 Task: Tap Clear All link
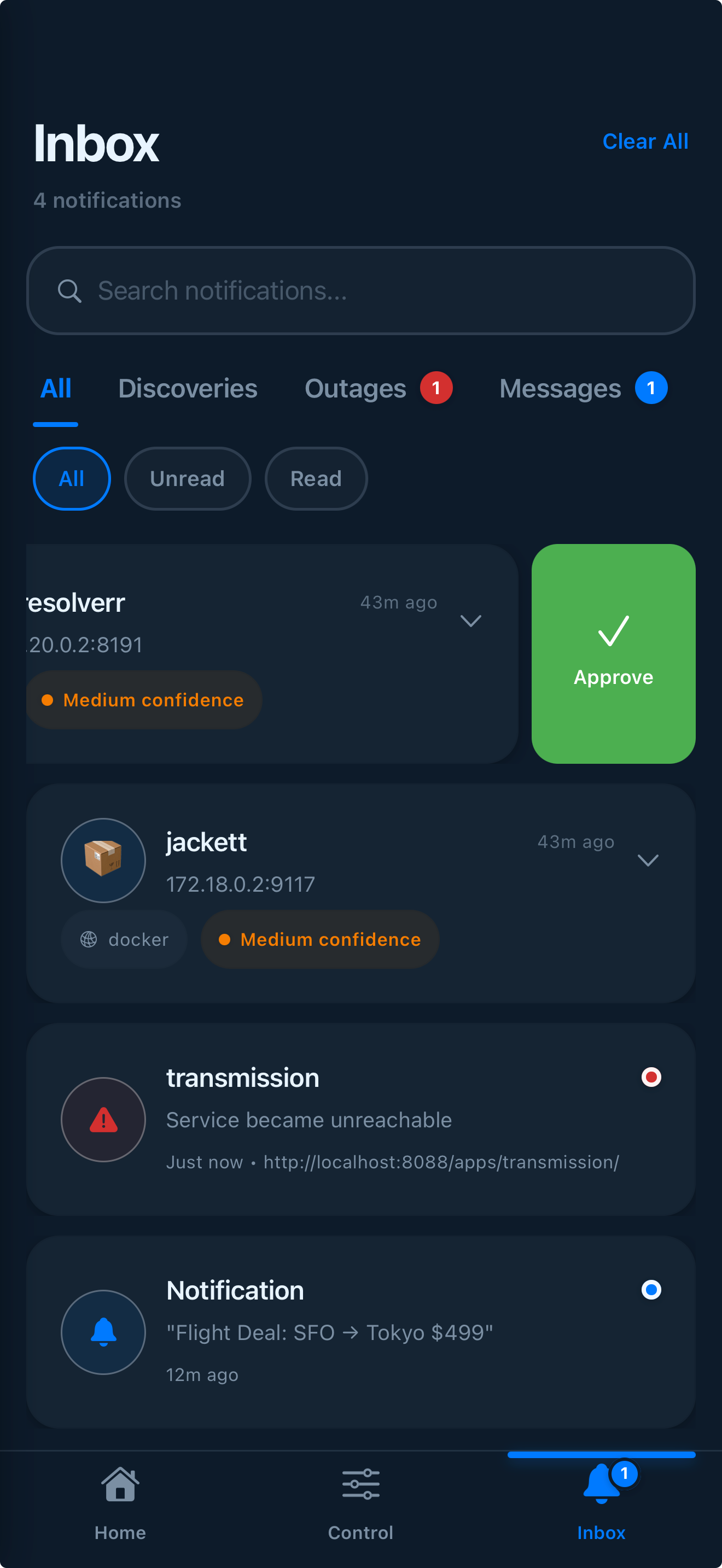645,141
